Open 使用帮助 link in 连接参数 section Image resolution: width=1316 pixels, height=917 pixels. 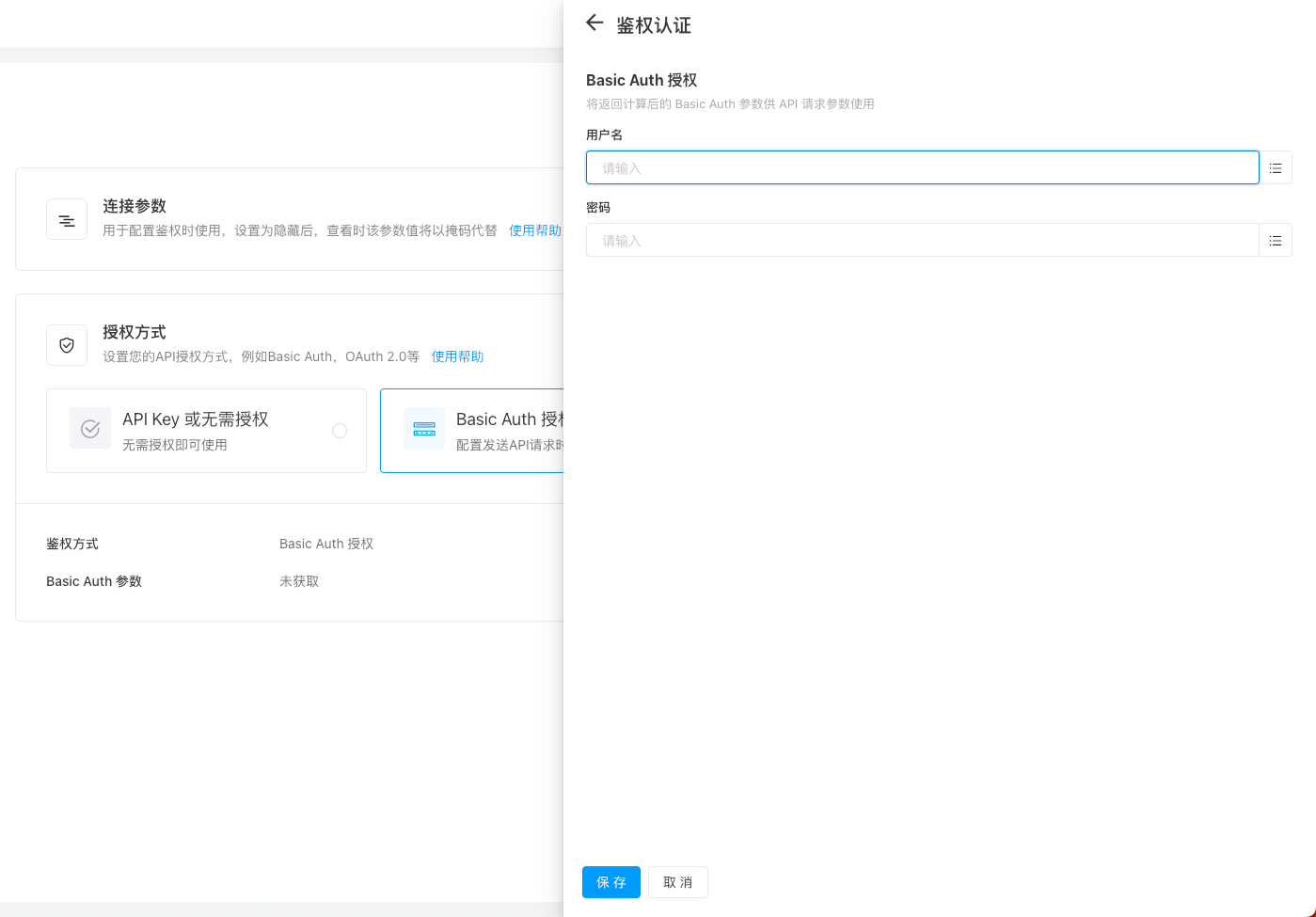coord(534,230)
